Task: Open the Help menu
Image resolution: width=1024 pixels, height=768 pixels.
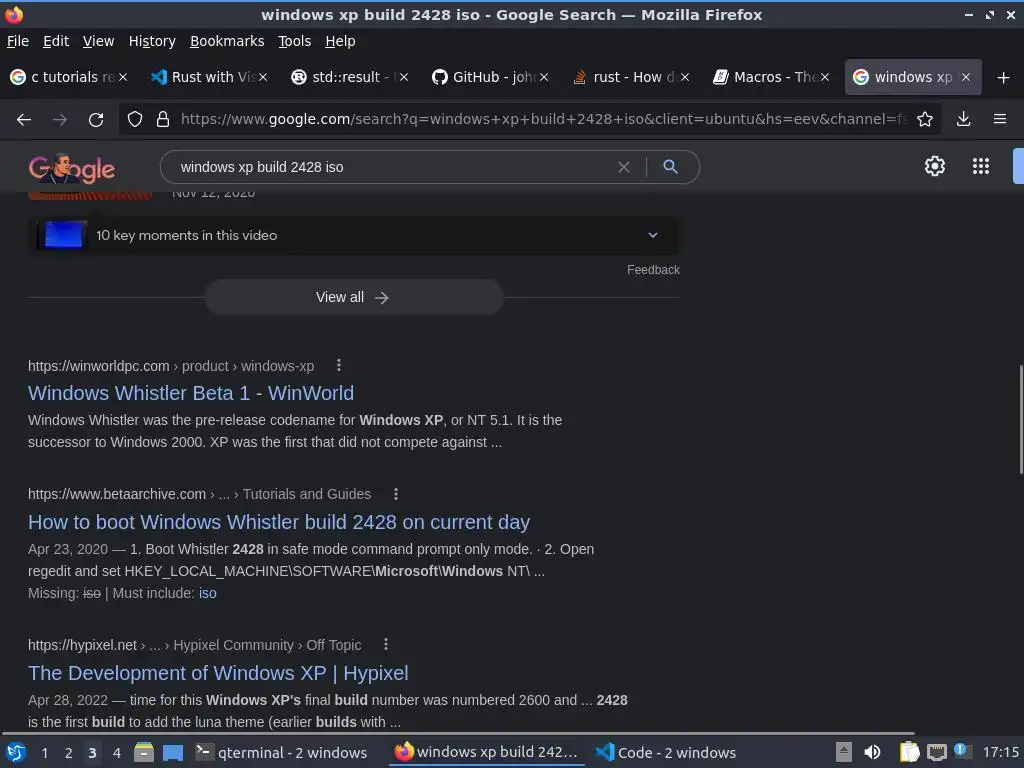Action: (x=340, y=41)
